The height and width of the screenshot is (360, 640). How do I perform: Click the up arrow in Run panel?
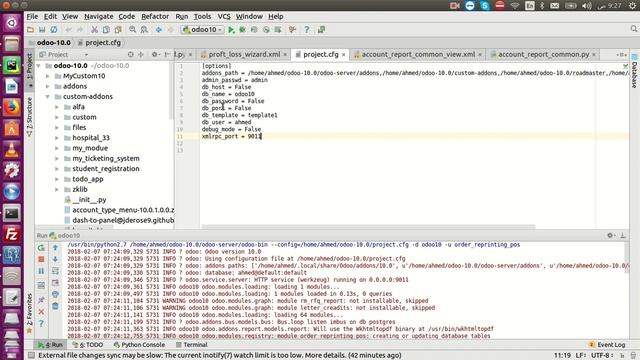tap(55, 247)
